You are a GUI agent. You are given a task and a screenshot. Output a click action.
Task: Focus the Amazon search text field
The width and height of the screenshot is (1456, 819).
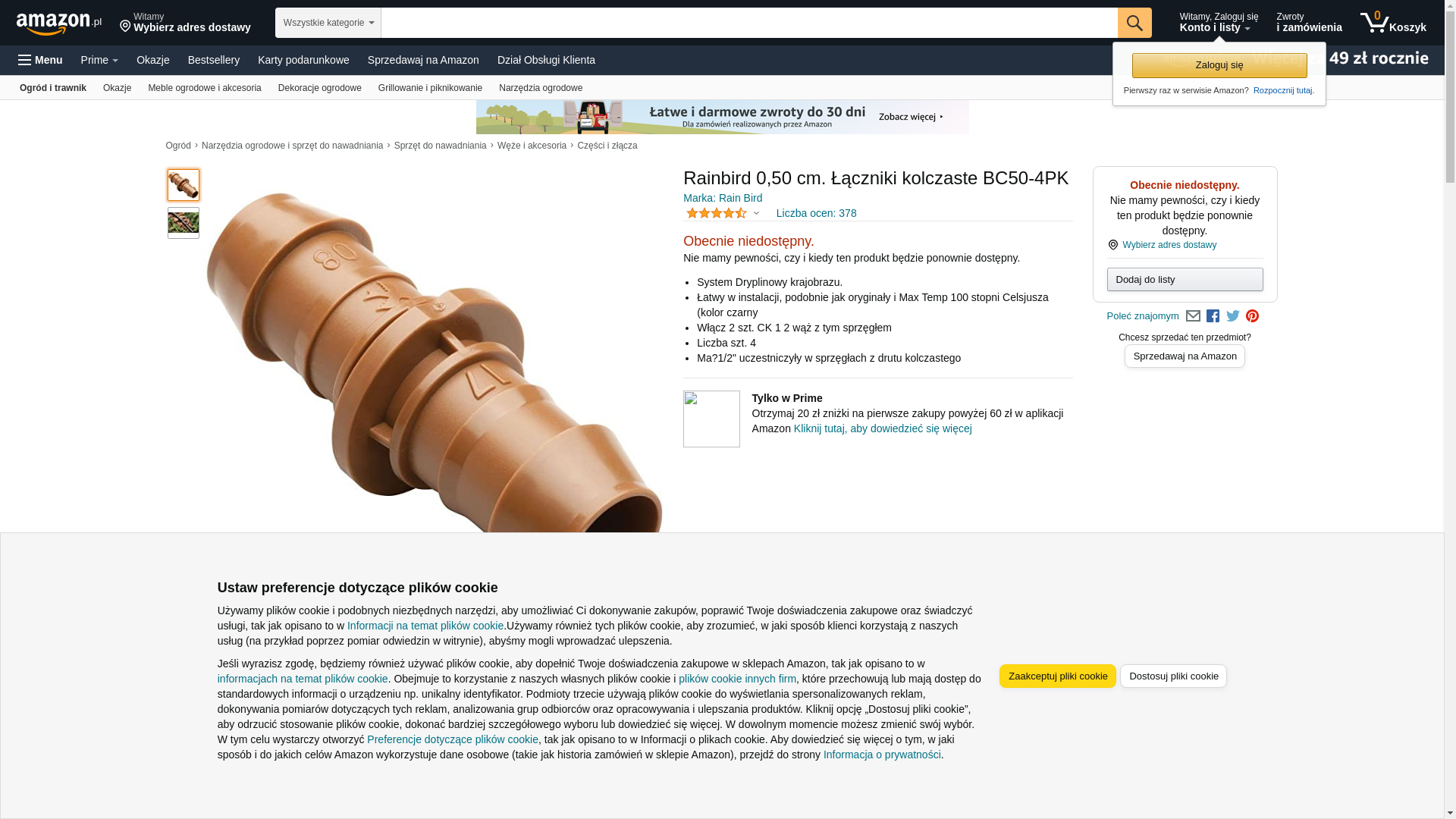749,23
